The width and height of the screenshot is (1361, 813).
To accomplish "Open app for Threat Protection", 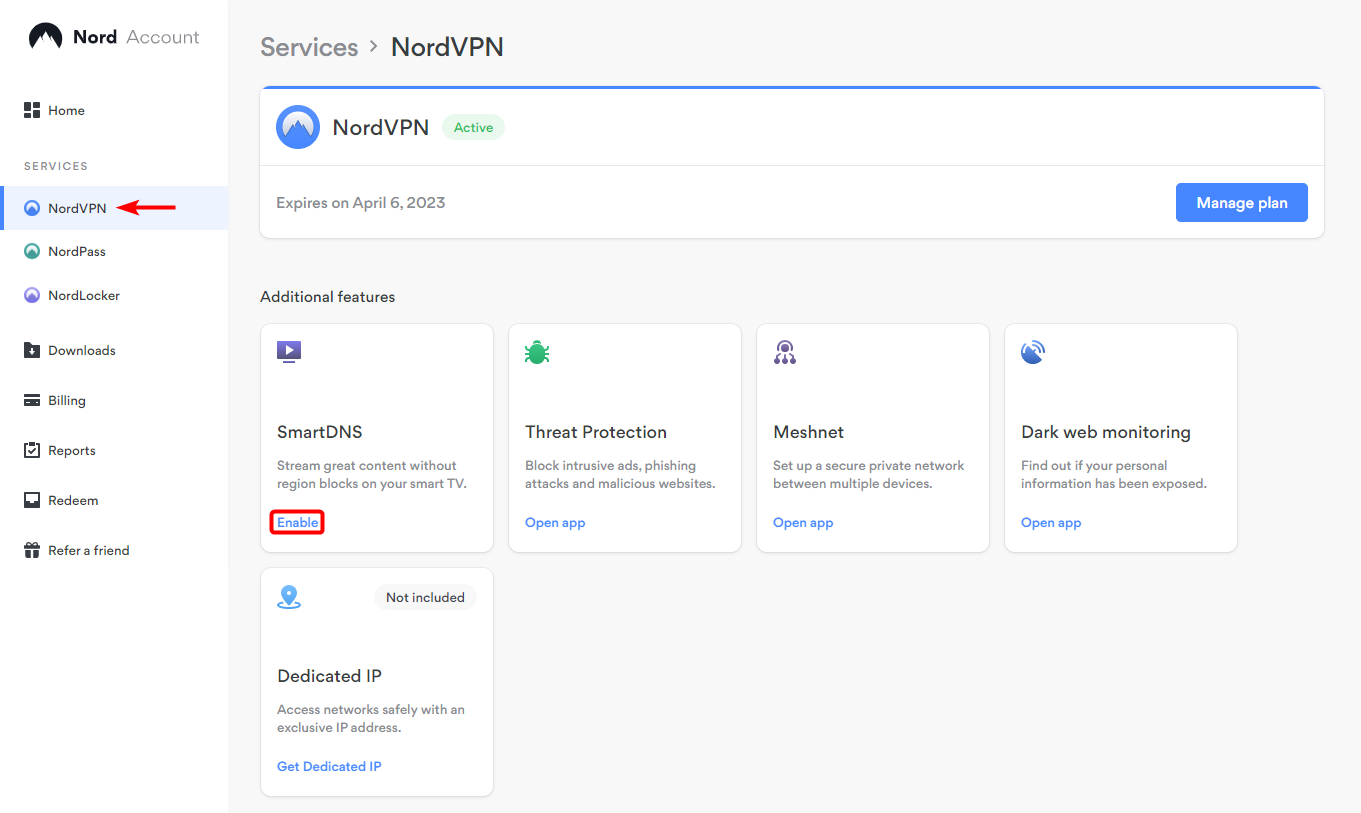I will pos(555,523).
